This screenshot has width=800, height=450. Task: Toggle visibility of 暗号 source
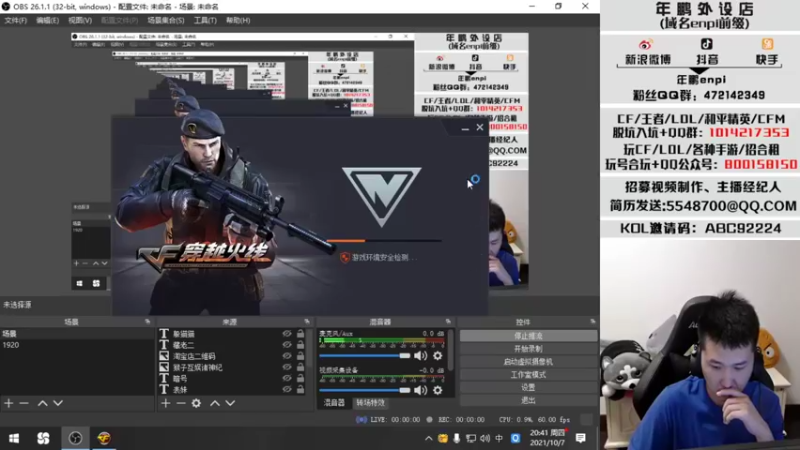[x=287, y=378]
